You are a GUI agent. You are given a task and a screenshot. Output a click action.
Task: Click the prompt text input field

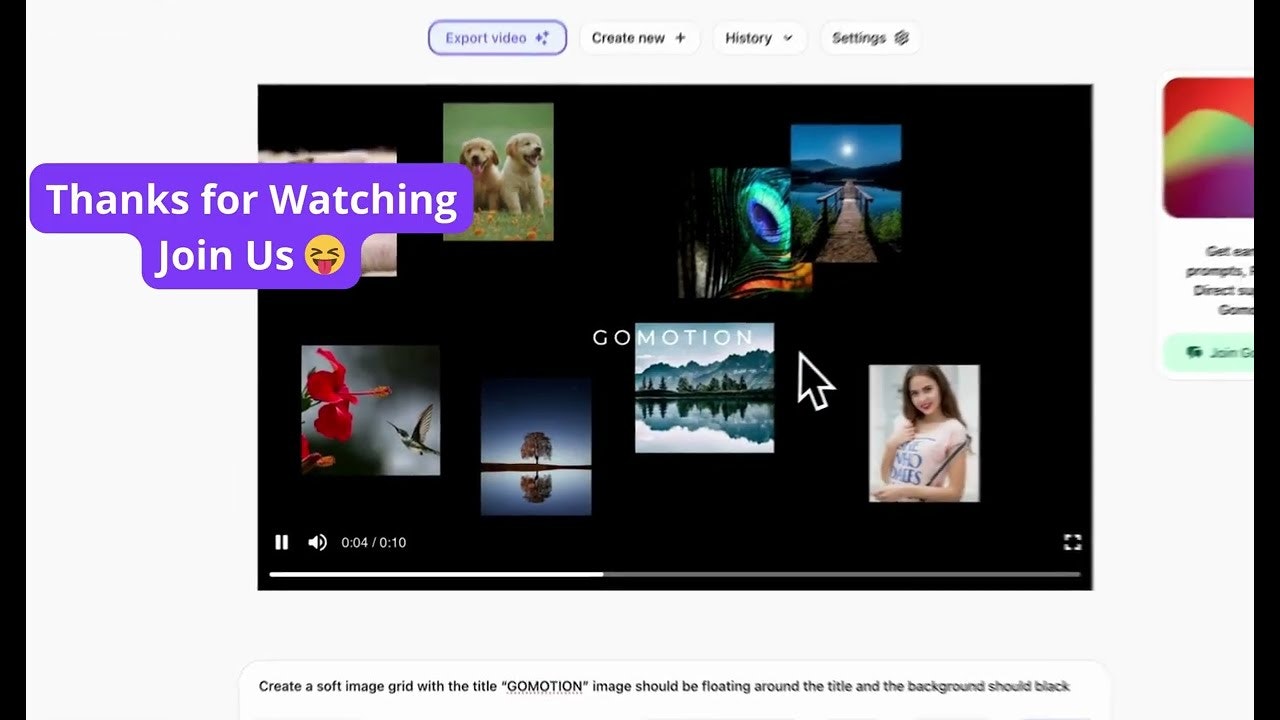tap(664, 686)
